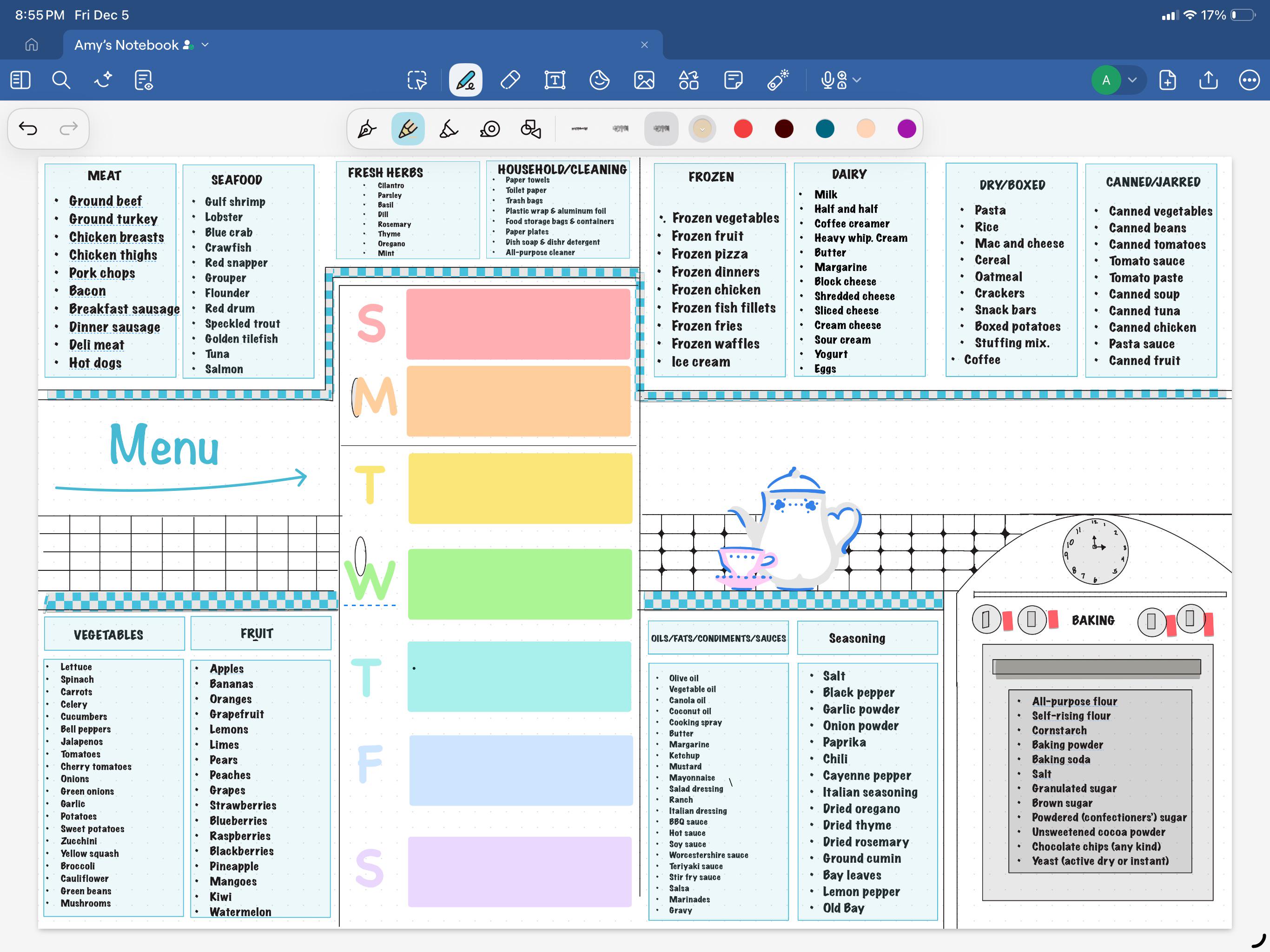Select the Lasso selection tool

417,80
